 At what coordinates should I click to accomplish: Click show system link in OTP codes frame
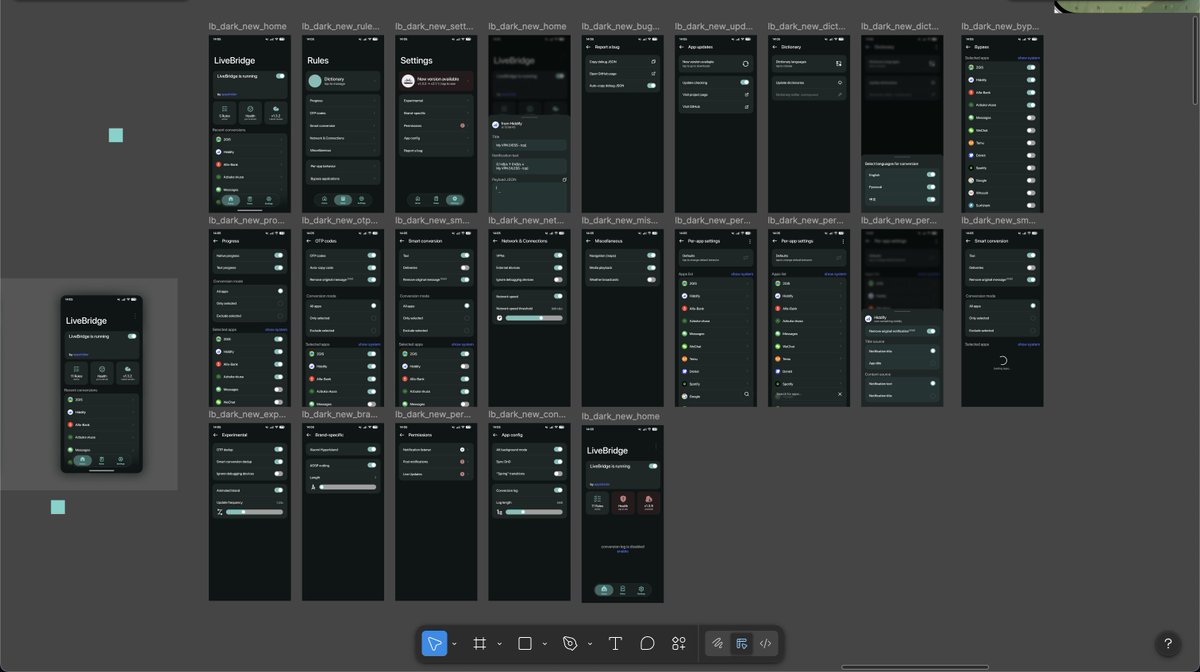[369, 344]
